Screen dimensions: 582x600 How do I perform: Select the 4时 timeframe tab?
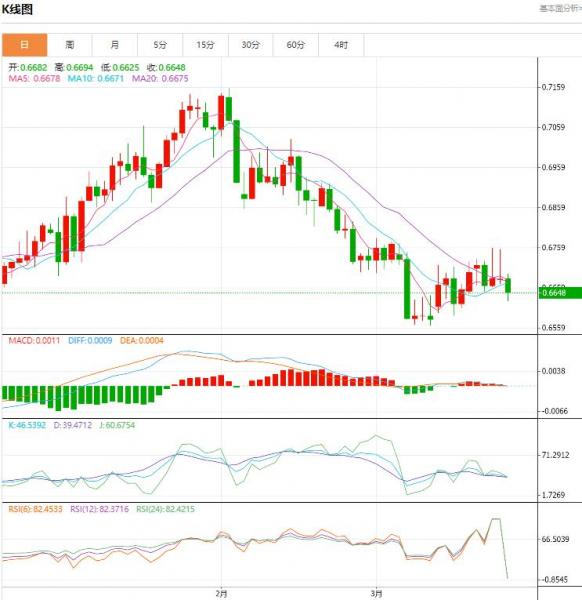[341, 45]
